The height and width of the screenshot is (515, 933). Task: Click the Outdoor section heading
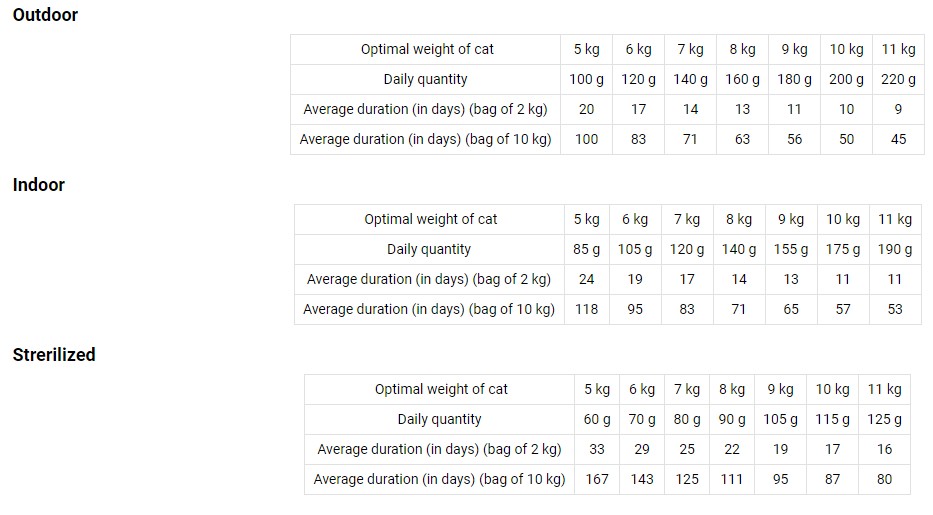45,15
